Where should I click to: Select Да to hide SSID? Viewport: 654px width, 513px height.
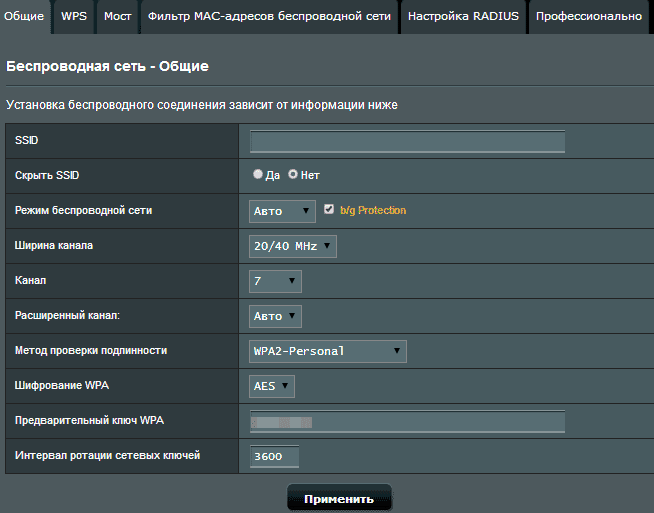pos(258,174)
